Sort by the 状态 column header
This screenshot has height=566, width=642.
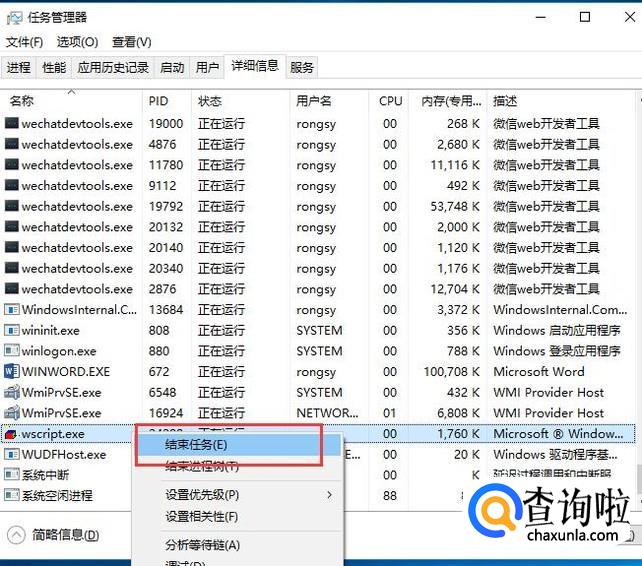coord(240,101)
